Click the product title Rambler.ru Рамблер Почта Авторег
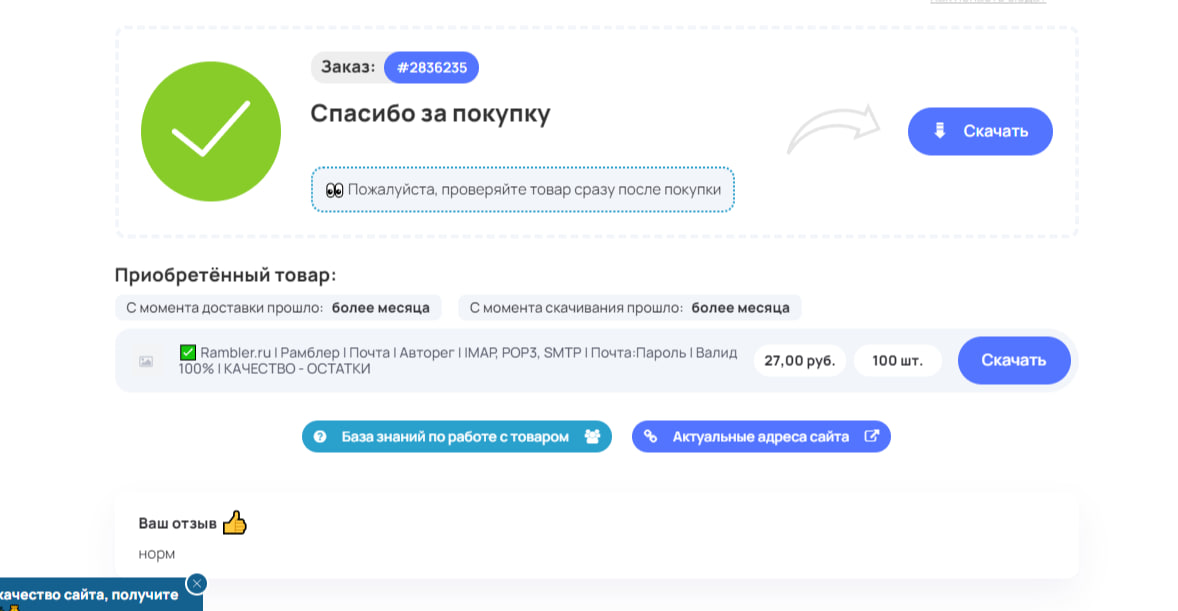Image resolution: width=1178 pixels, height=611 pixels. (458, 361)
